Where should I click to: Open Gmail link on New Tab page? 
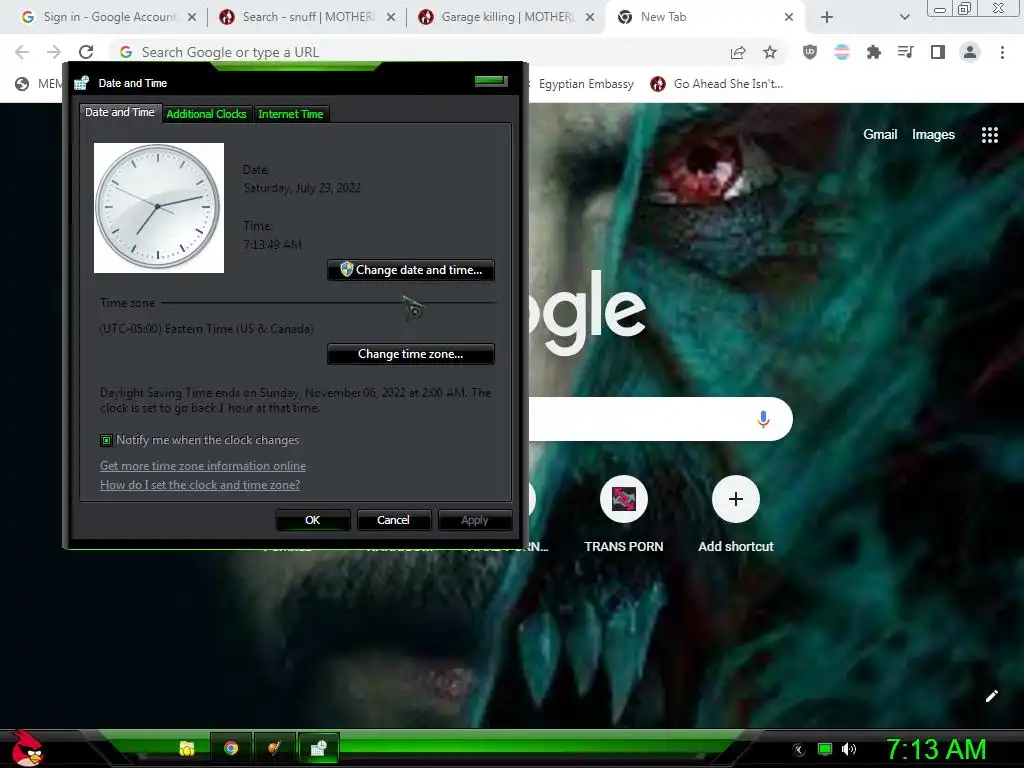point(880,135)
